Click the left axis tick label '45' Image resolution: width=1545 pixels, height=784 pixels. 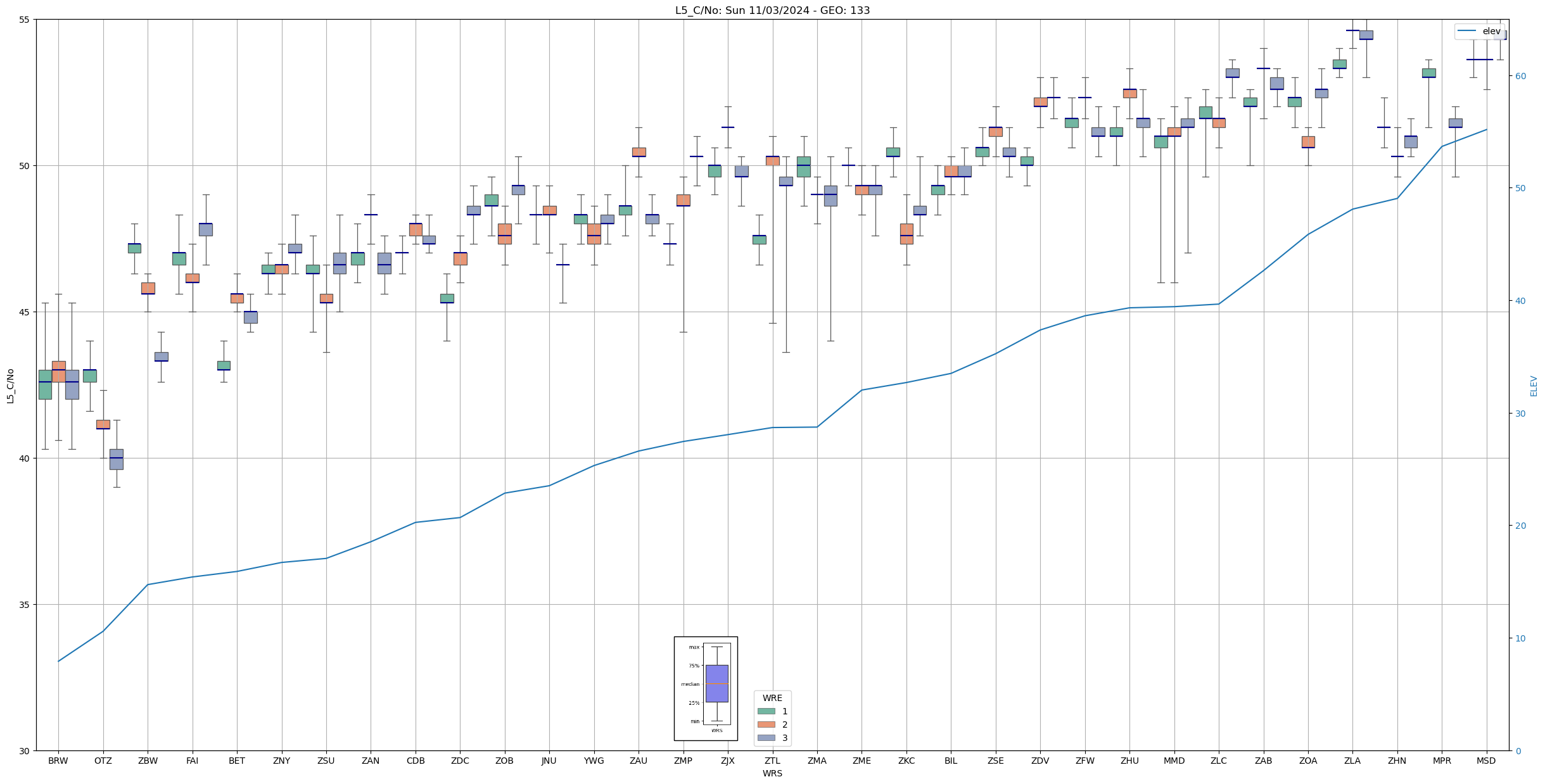[25, 312]
